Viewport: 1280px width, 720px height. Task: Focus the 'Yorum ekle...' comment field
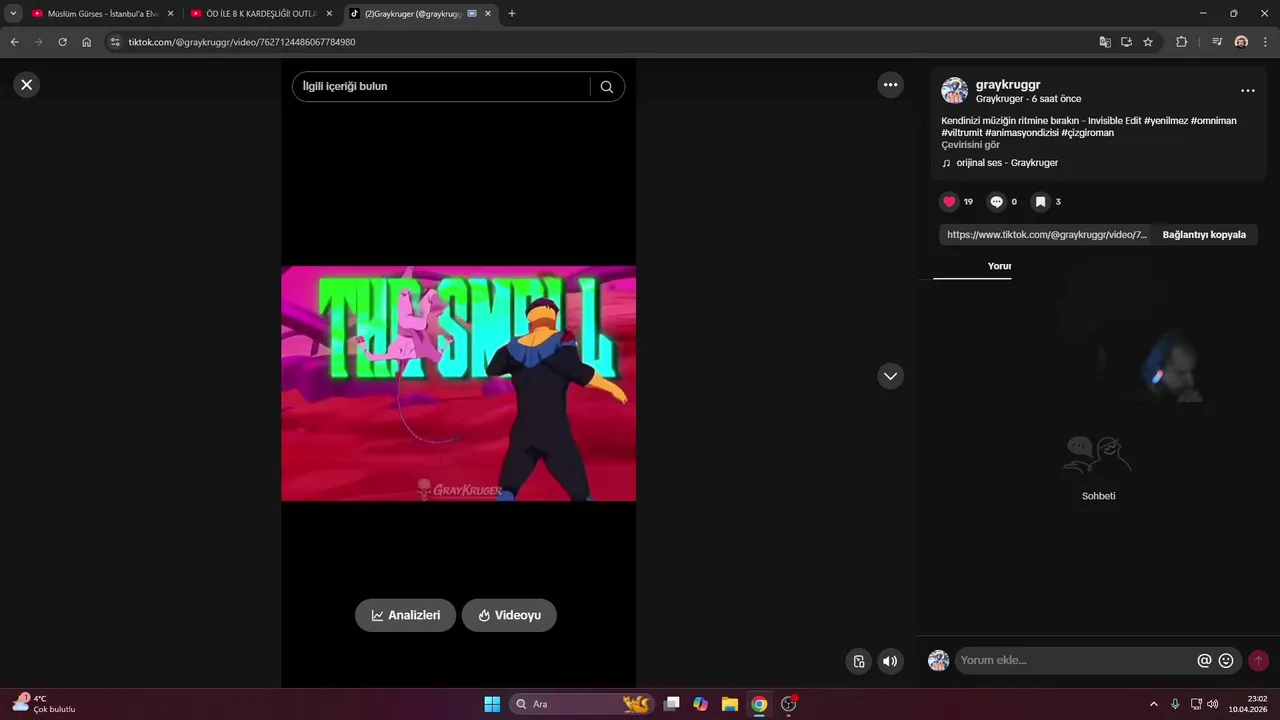(x=1075, y=661)
